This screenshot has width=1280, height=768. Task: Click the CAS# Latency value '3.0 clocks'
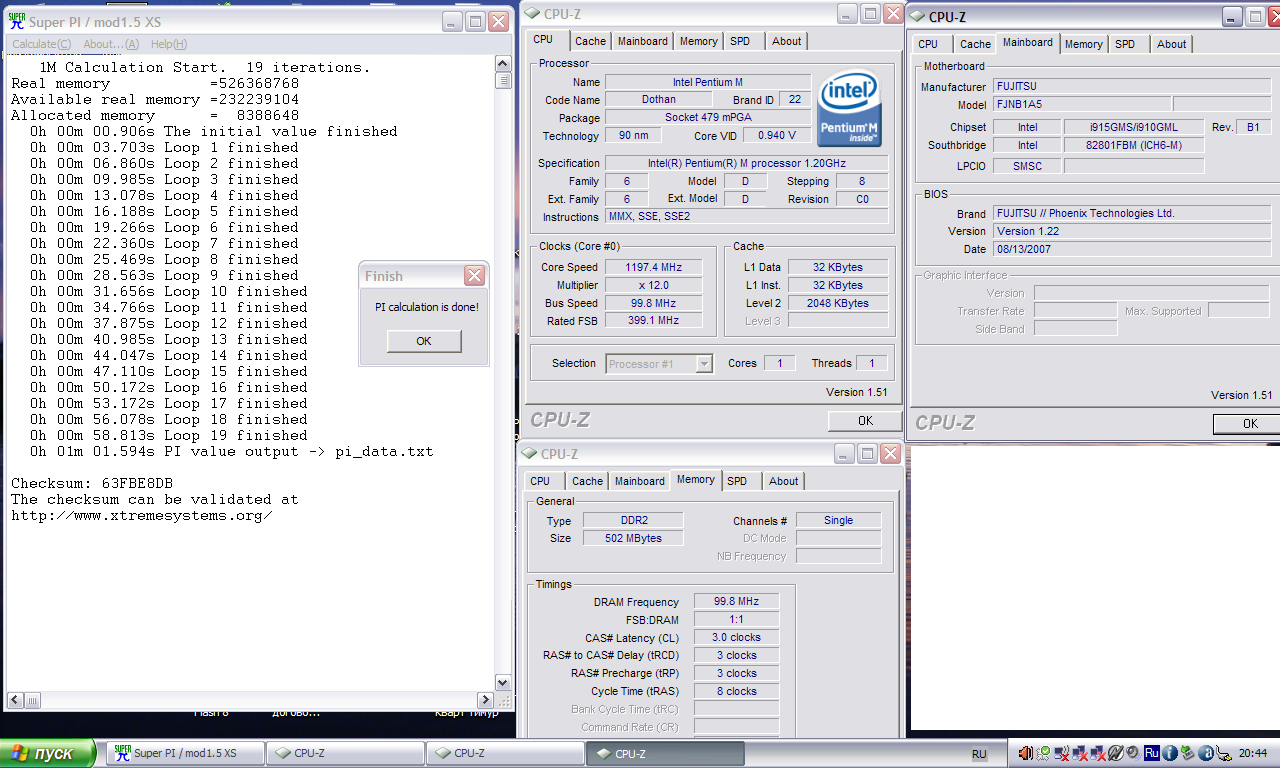[x=736, y=638]
